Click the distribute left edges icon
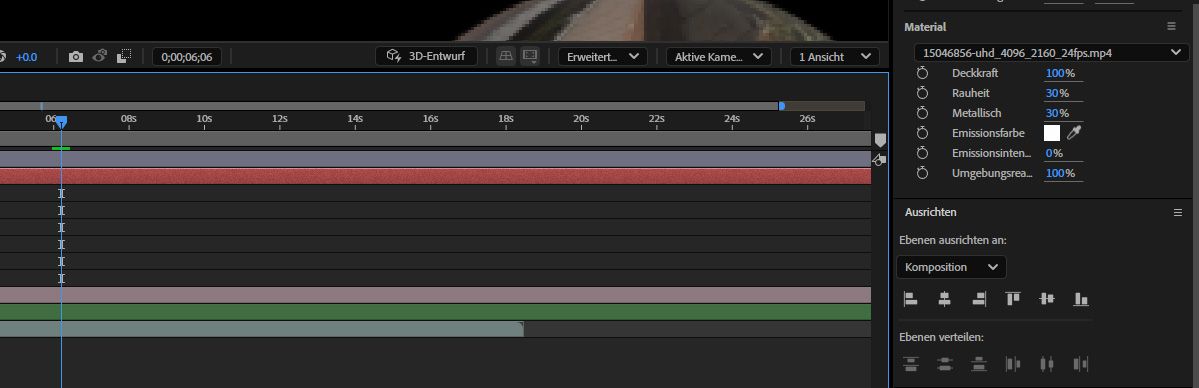This screenshot has height=388, width=1199. pyautogui.click(x=1012, y=364)
